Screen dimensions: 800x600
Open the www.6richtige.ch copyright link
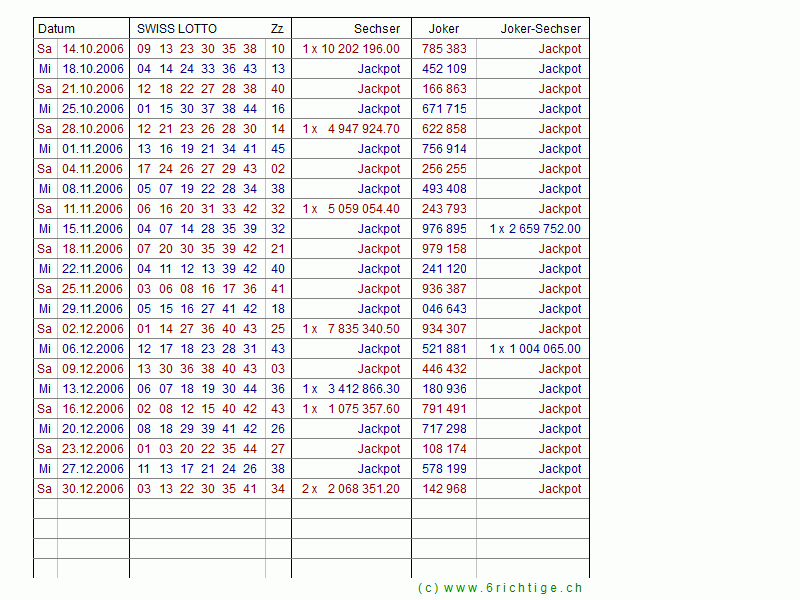click(x=499, y=588)
